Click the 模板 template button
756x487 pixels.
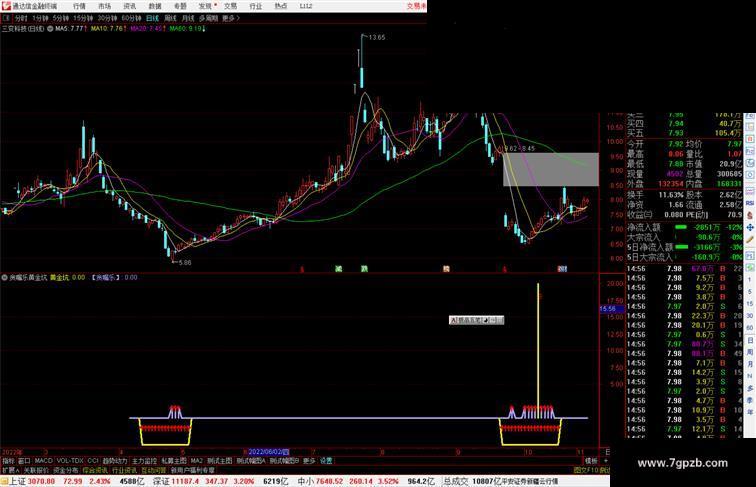[591, 461]
